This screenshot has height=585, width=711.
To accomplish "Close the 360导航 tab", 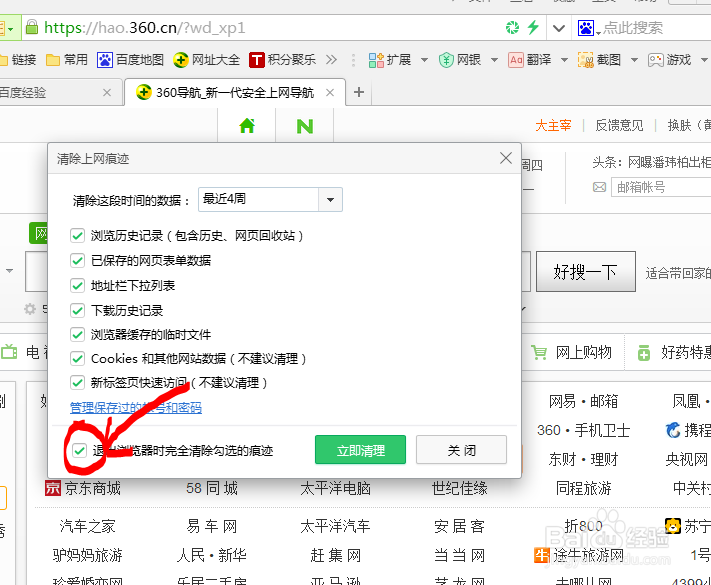I will pos(330,93).
